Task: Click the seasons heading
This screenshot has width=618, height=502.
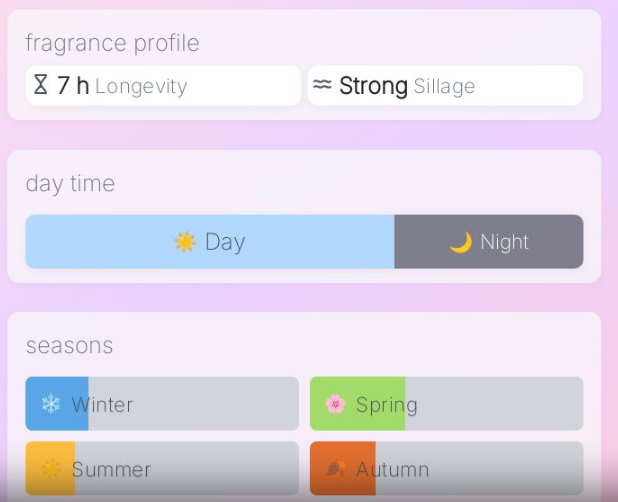Action: [69, 345]
